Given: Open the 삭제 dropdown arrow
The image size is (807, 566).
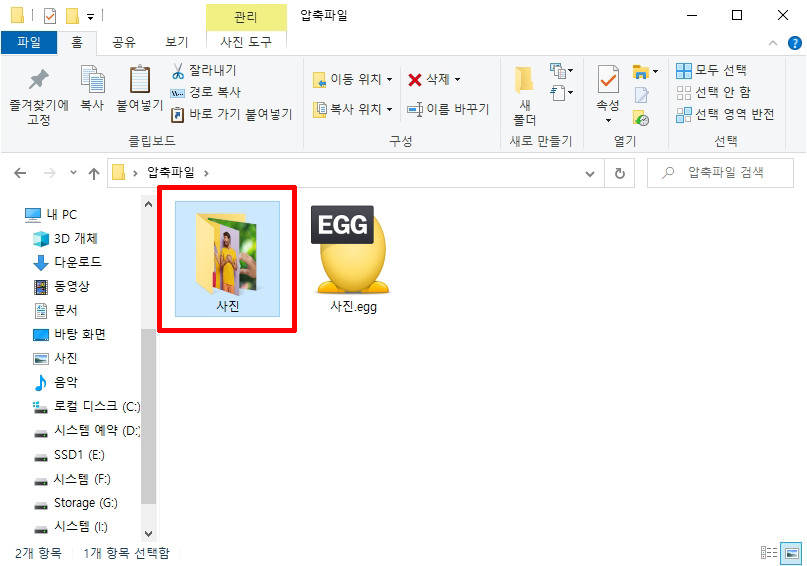Looking at the screenshot, I should point(457,79).
